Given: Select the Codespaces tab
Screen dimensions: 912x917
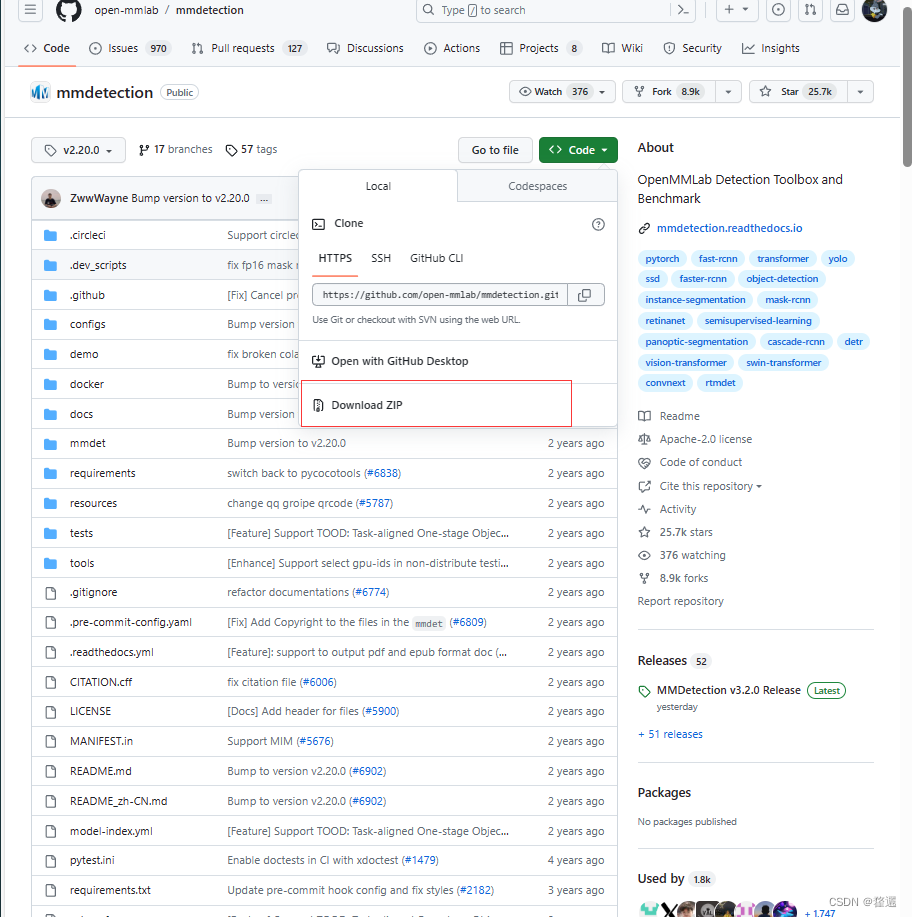Looking at the screenshot, I should point(537,186).
